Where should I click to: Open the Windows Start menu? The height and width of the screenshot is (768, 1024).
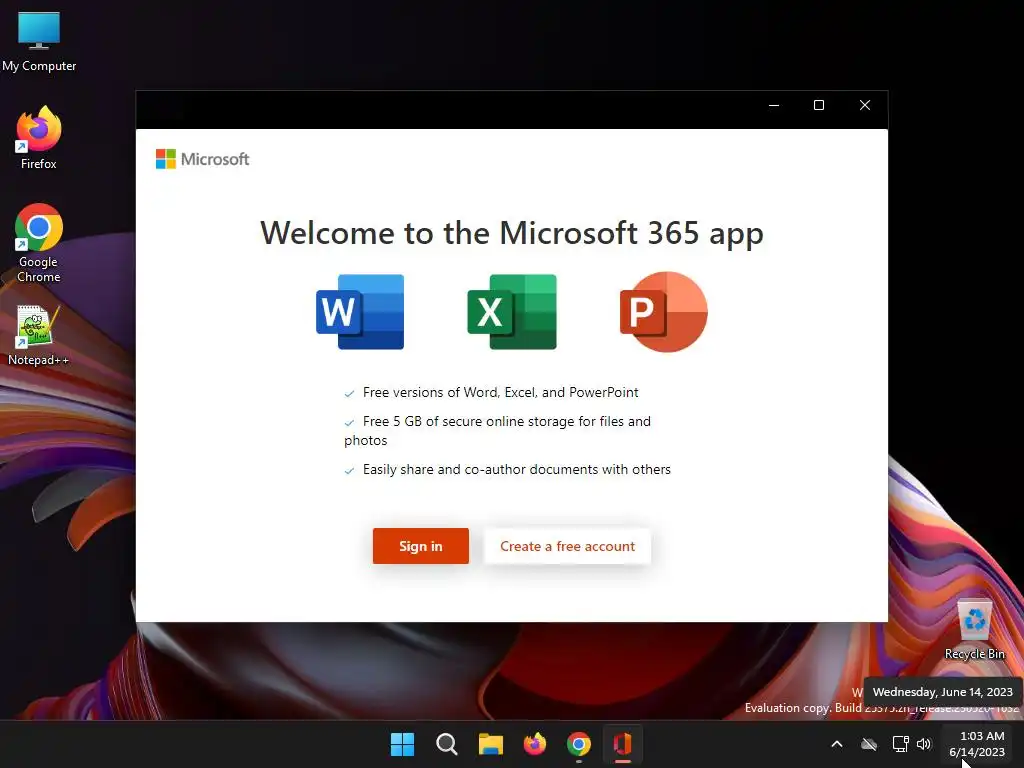pos(402,744)
